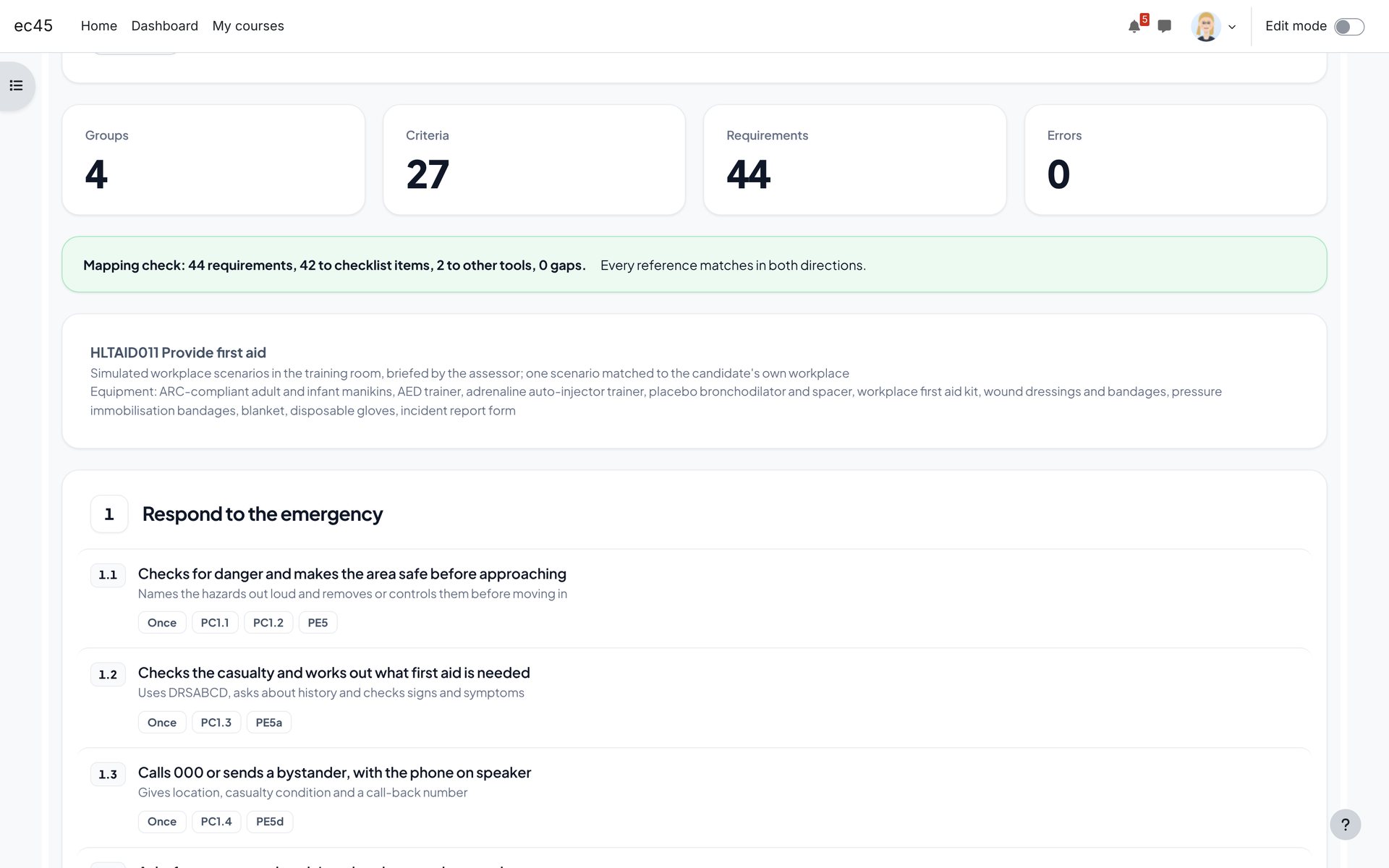Click the PC1.4 tag chip
This screenshot has height=868, width=1389.
(216, 822)
